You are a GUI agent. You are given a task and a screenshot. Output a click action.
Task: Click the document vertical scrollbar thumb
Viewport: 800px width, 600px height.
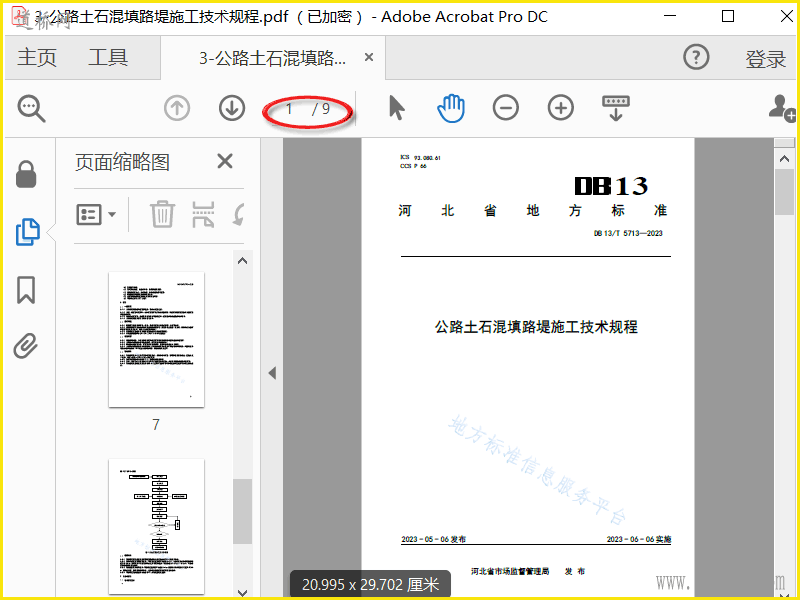pyautogui.click(x=784, y=192)
